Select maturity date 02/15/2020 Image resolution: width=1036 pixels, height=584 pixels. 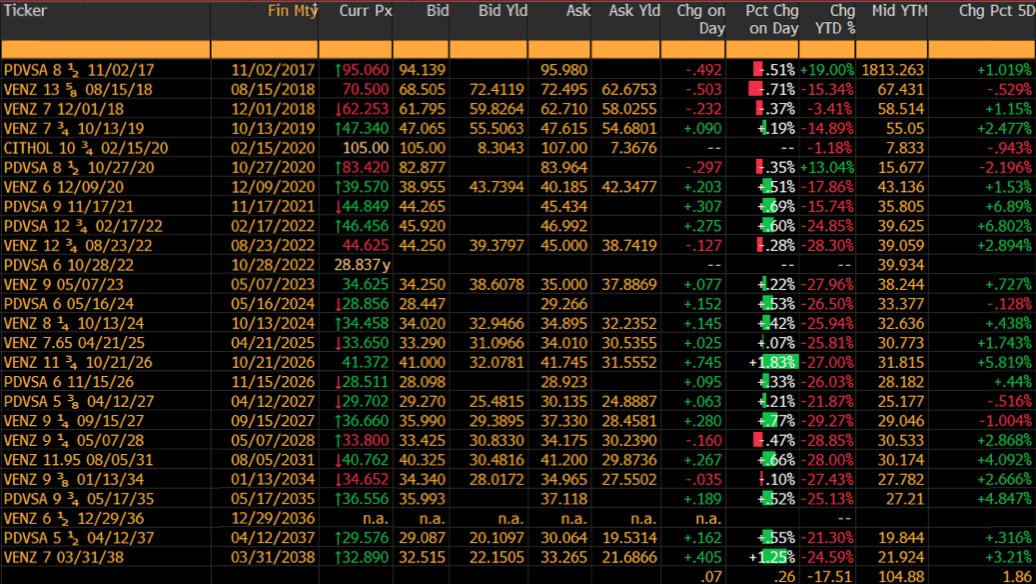tap(274, 148)
